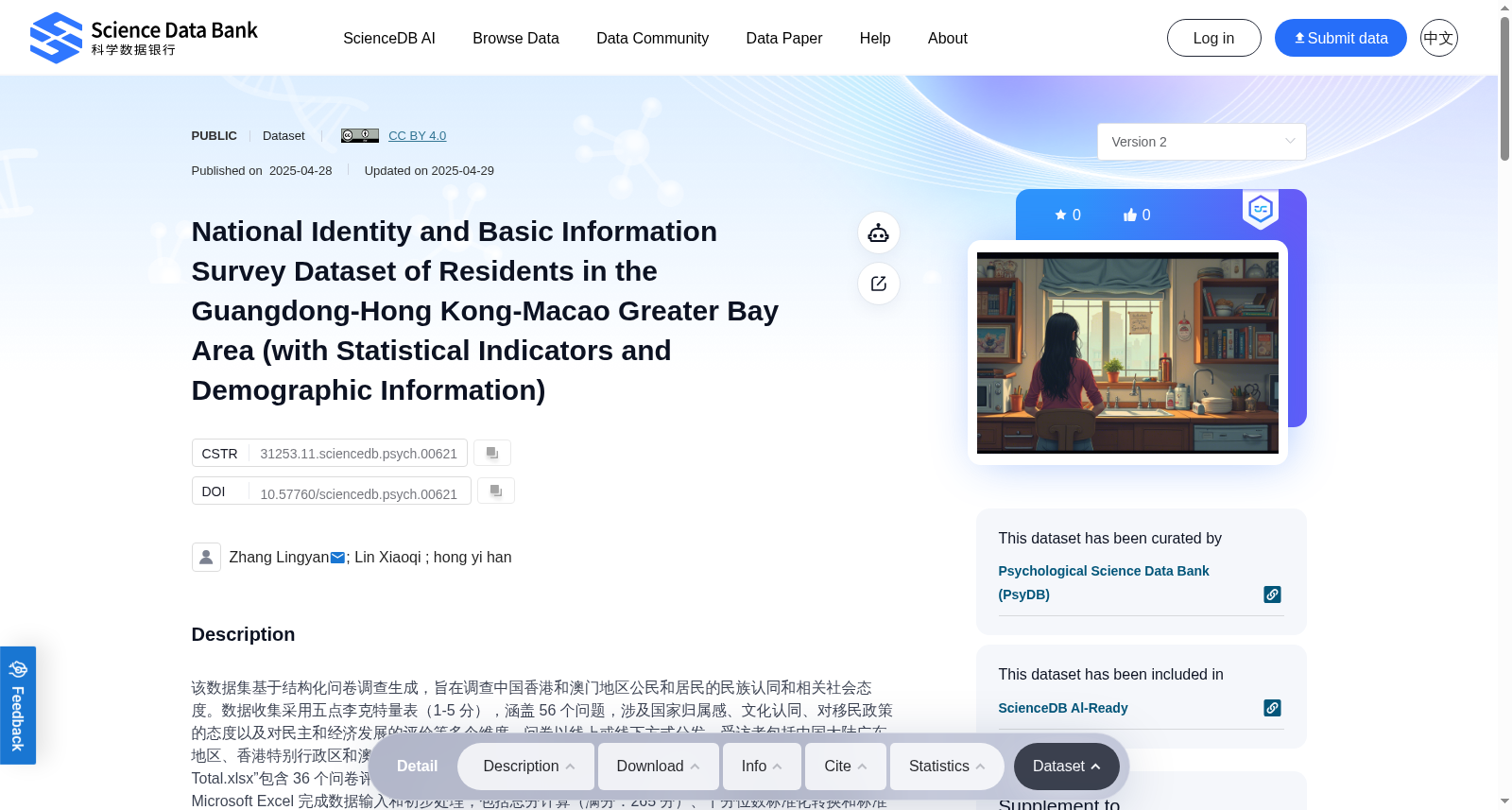Expand the Description section menu
1512x810 pixels.
[x=526, y=767]
